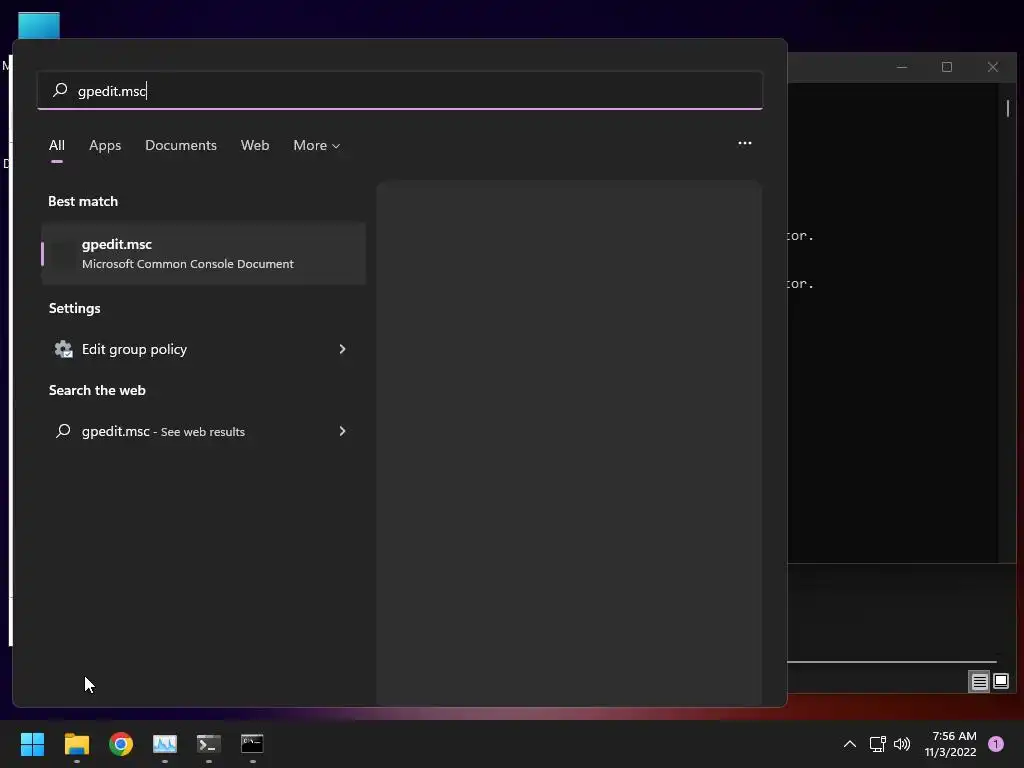Minimize the console window behind search
This screenshot has width=1024, height=768.
click(x=902, y=67)
